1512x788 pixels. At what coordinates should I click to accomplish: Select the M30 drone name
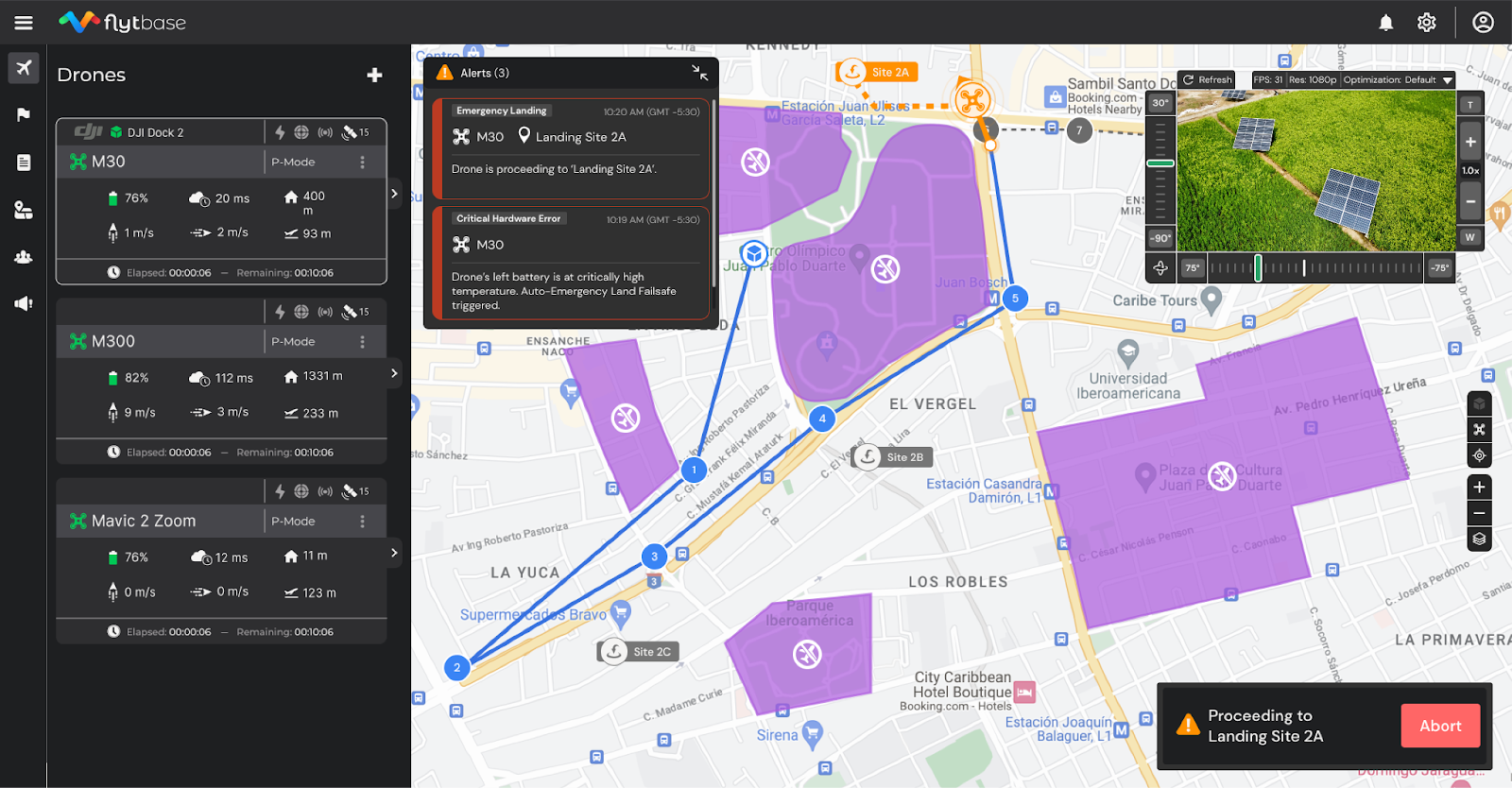109,163
